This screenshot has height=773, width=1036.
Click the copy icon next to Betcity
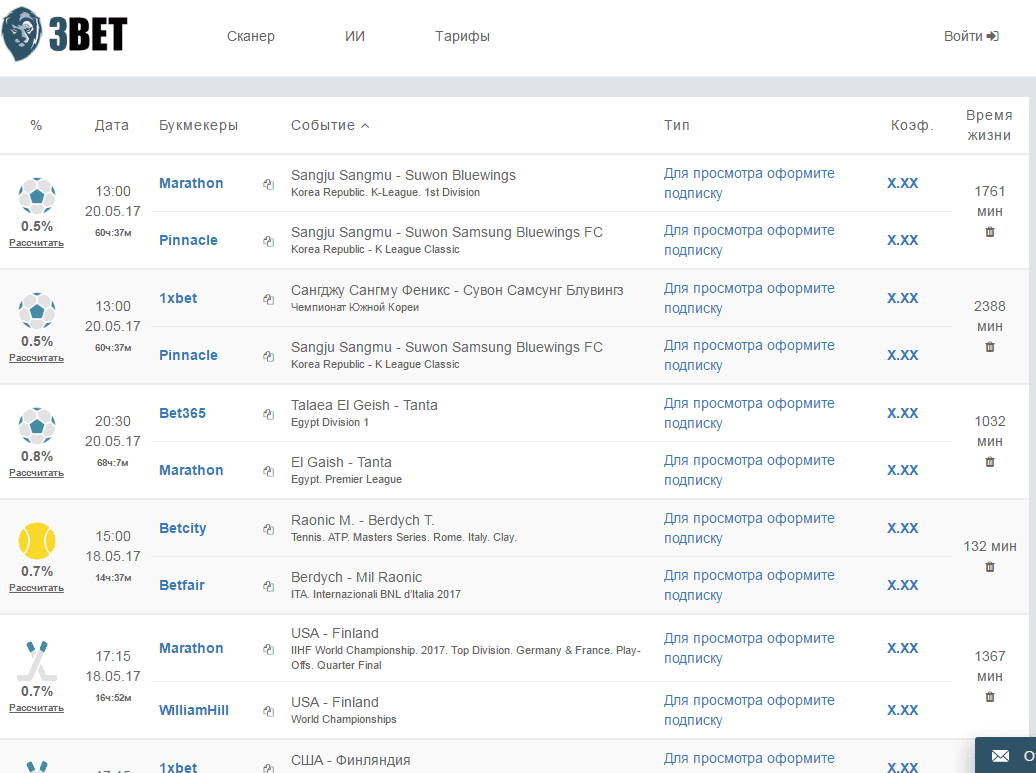[x=268, y=529]
